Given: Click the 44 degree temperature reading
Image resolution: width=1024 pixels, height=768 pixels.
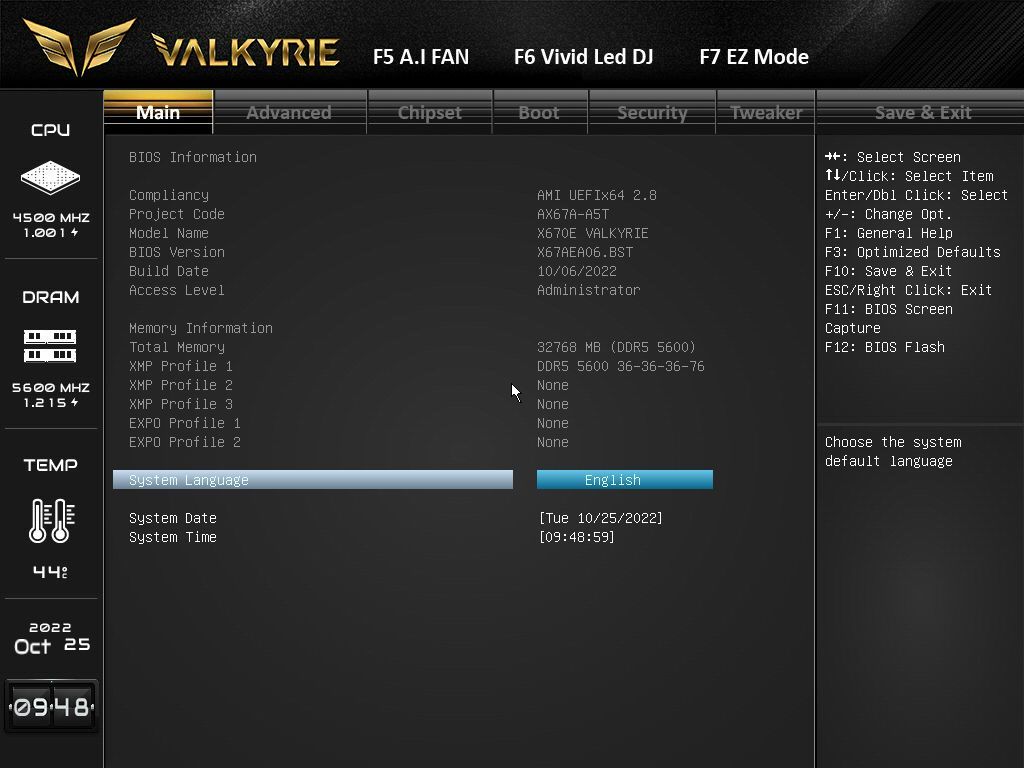Looking at the screenshot, I should point(50,572).
